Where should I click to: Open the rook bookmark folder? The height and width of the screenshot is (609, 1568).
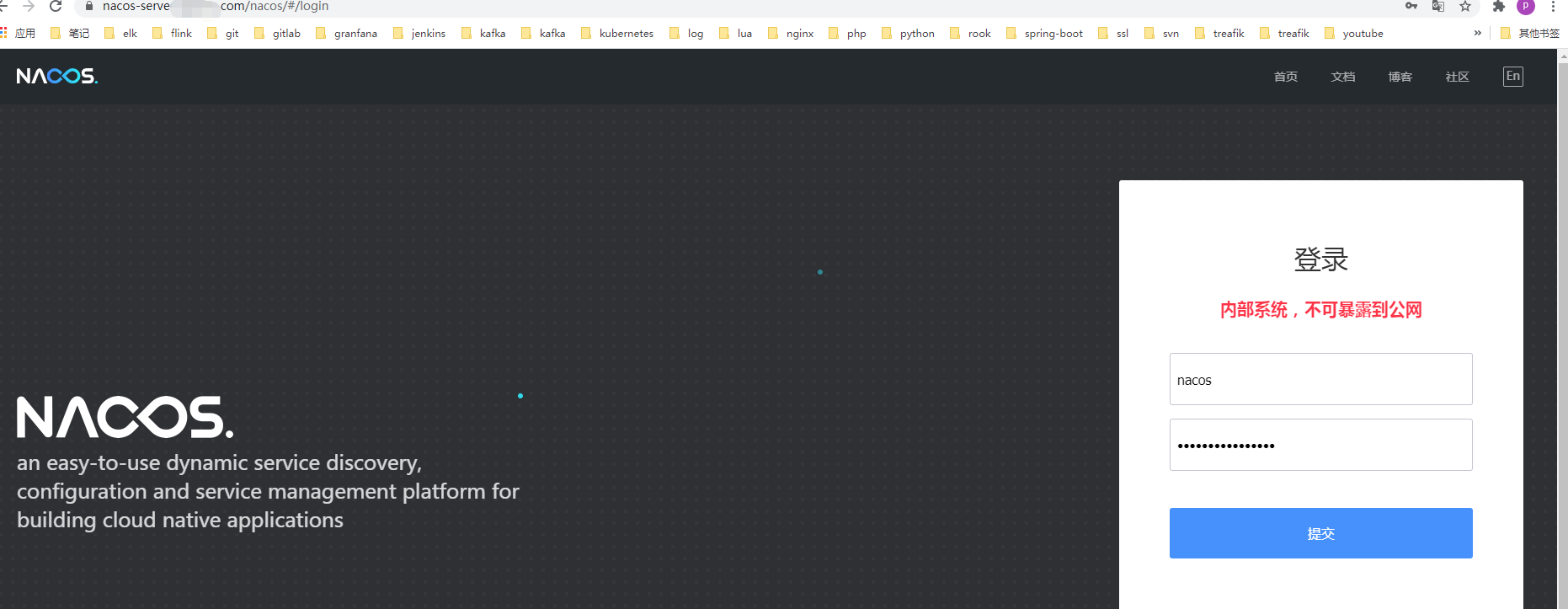click(970, 33)
